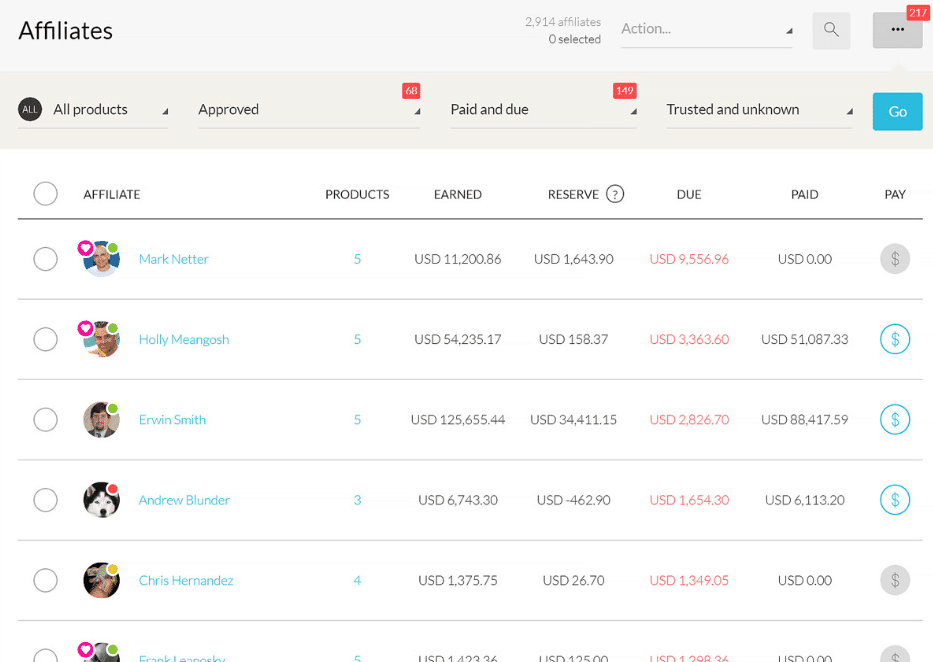The width and height of the screenshot is (933, 662).
Task: Click Andrew Blunder's pay dollar icon
Action: click(x=894, y=500)
